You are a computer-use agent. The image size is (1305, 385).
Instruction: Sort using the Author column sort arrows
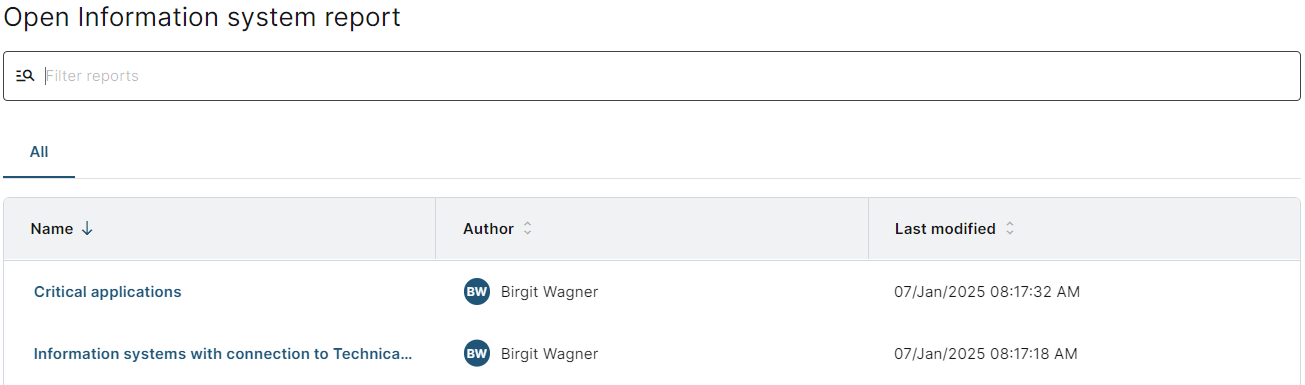pos(527,229)
